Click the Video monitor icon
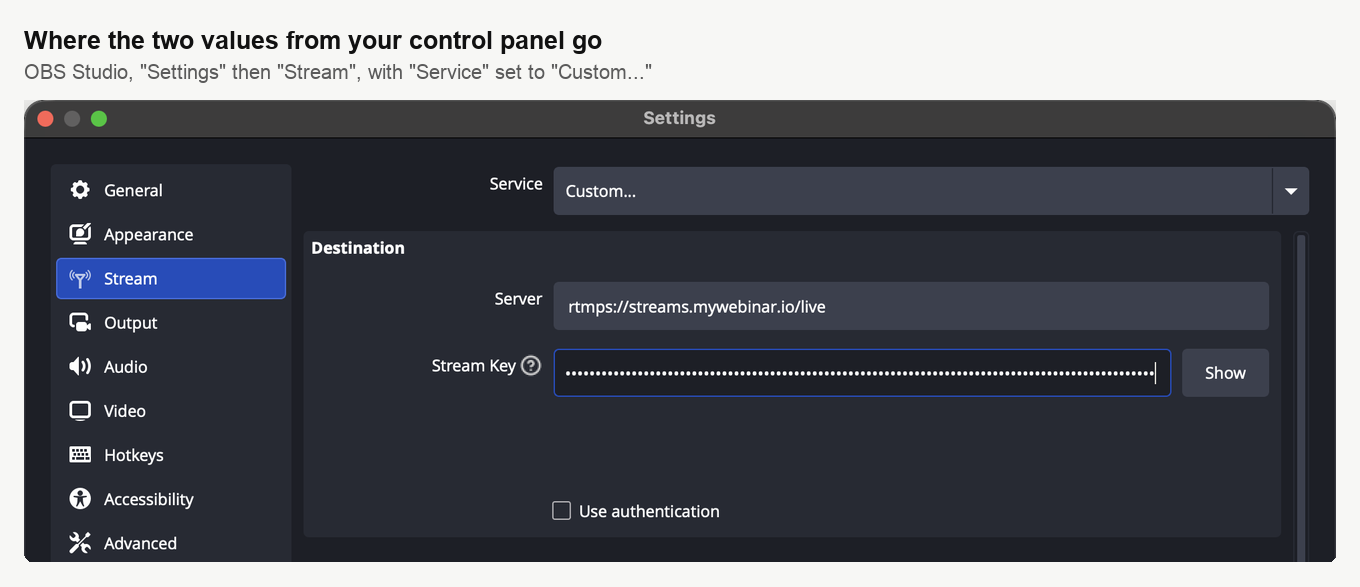 [80, 410]
